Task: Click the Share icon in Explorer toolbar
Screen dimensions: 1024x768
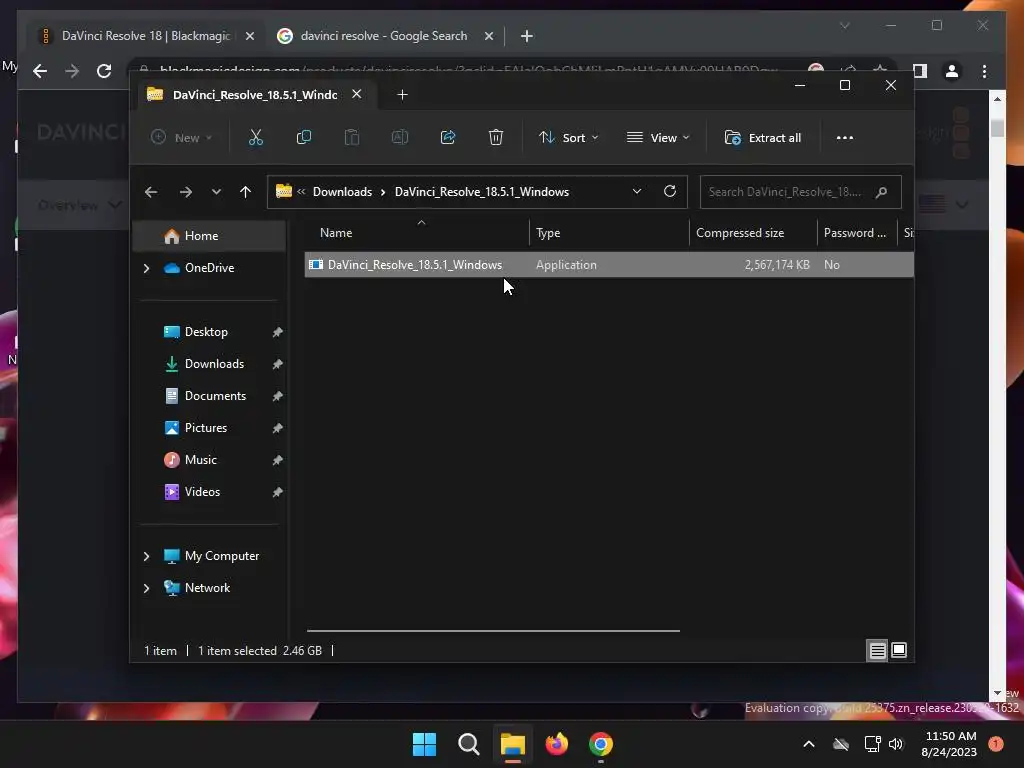Action: tap(448, 137)
